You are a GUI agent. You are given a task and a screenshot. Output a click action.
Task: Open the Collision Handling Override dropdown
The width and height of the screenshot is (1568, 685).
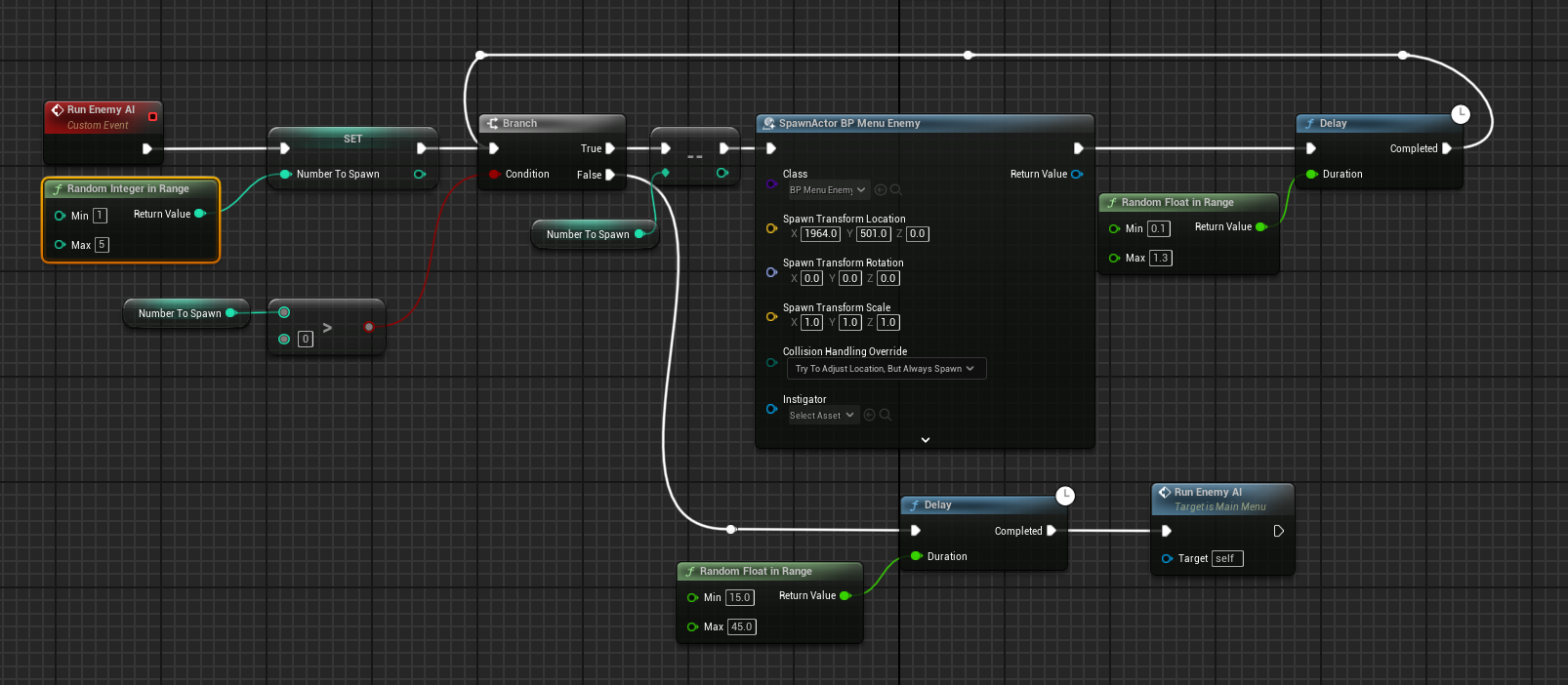tap(886, 369)
